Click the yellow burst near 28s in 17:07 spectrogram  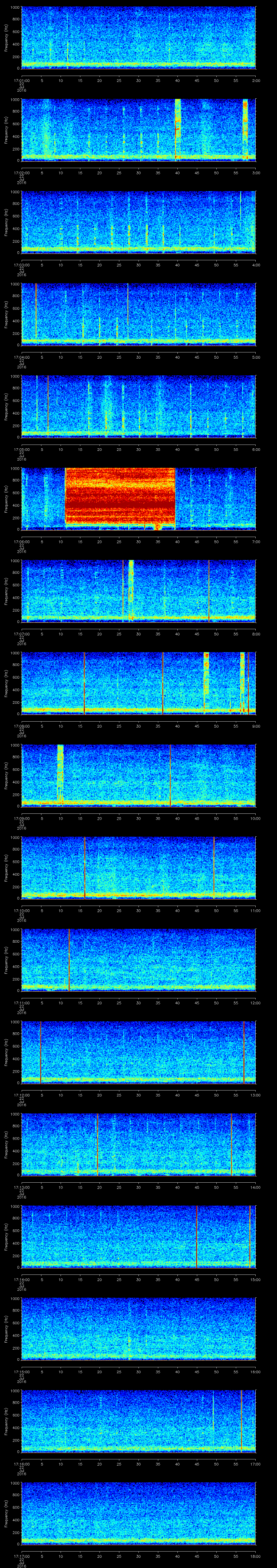coord(131,589)
